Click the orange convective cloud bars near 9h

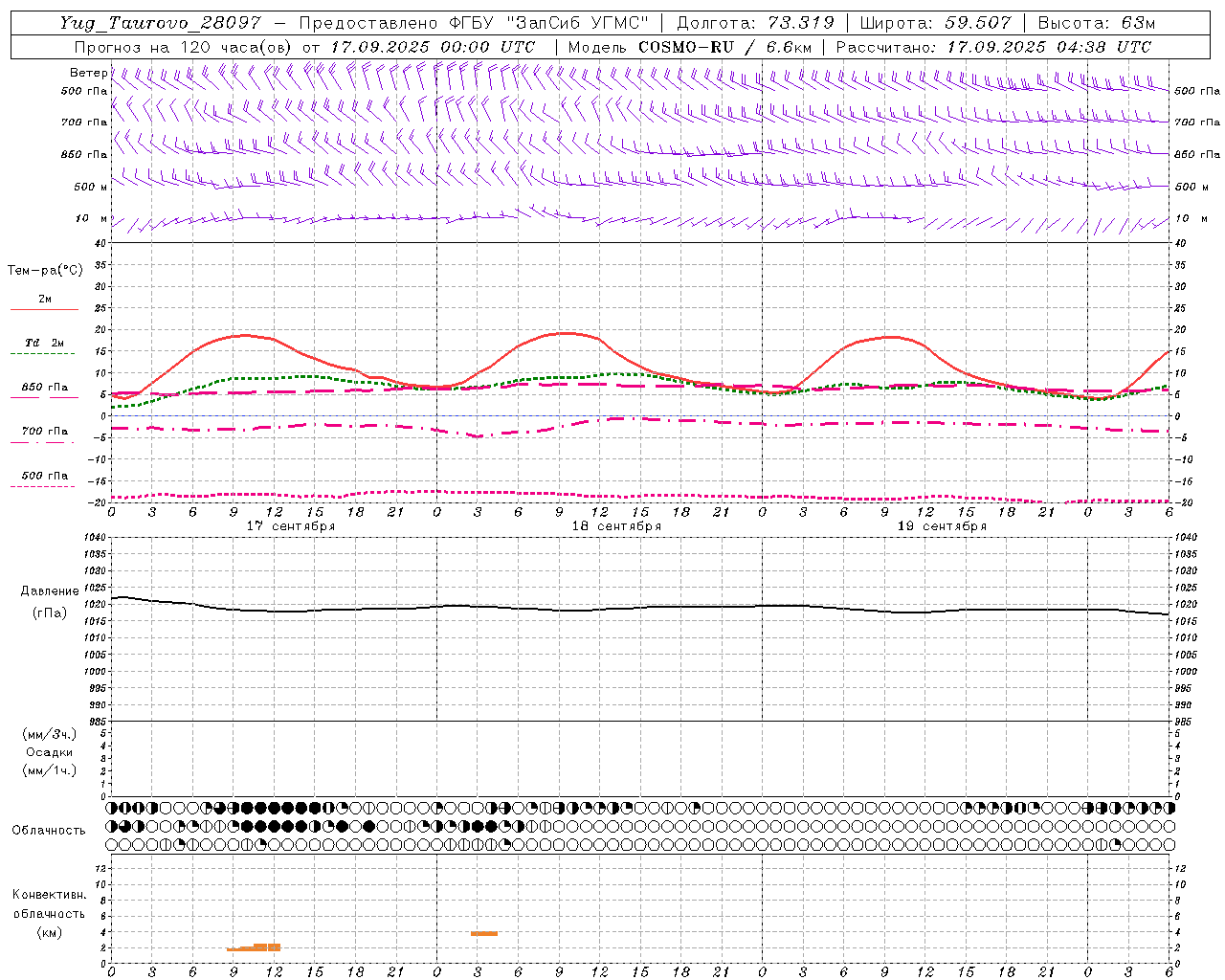(254, 947)
